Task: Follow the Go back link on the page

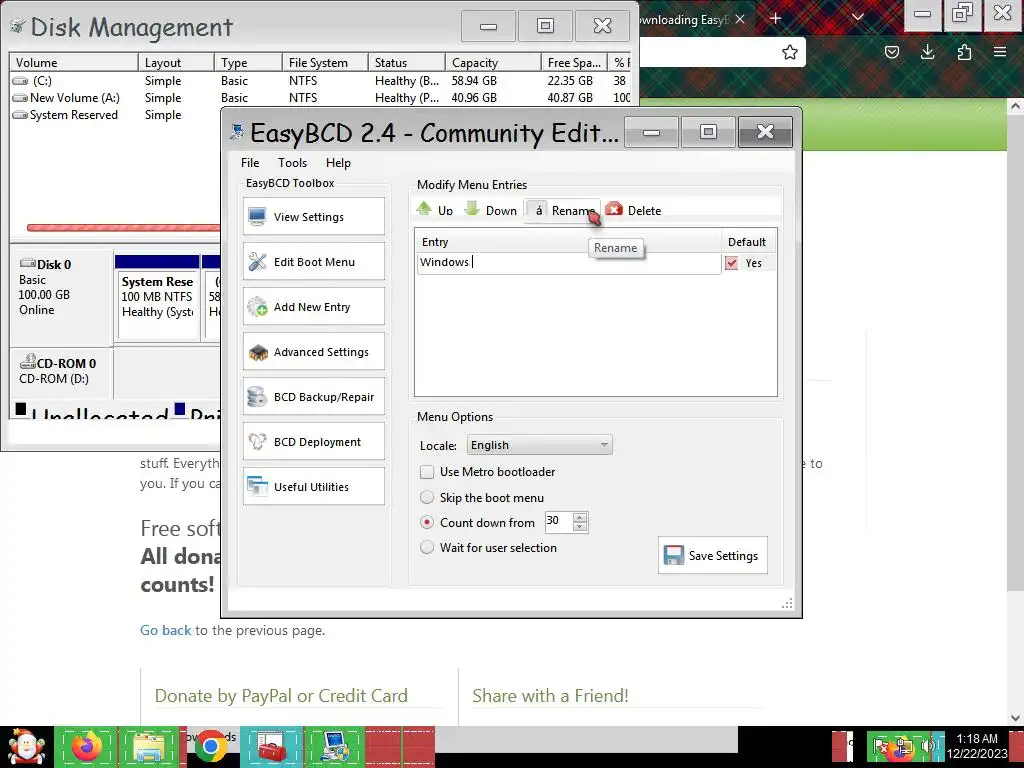Action: point(165,630)
